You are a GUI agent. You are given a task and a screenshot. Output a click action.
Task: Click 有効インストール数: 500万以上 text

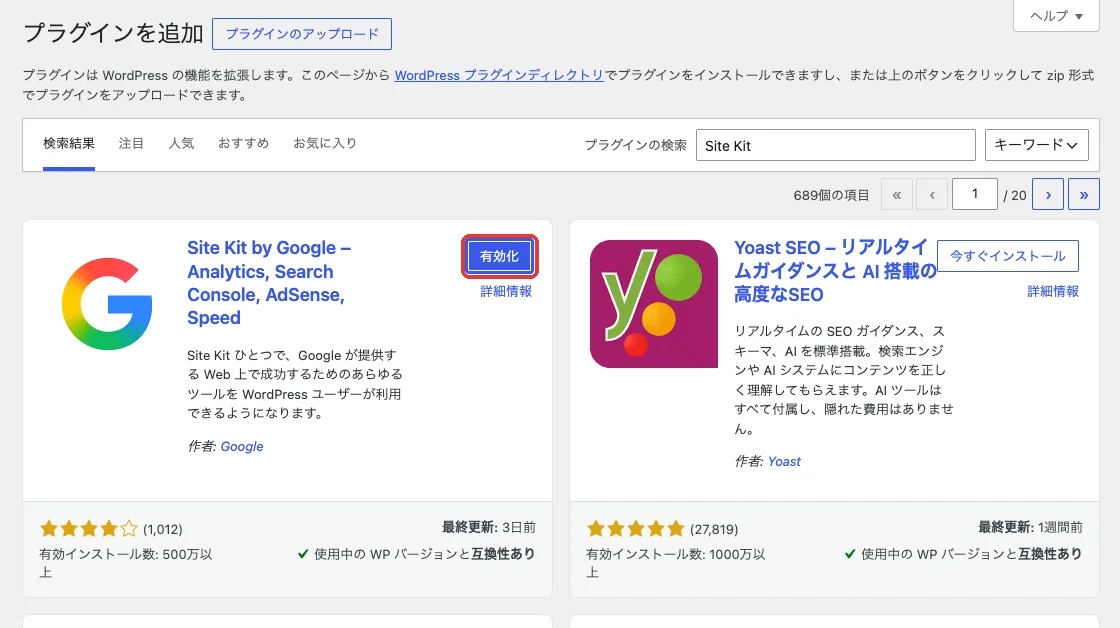(x=126, y=563)
